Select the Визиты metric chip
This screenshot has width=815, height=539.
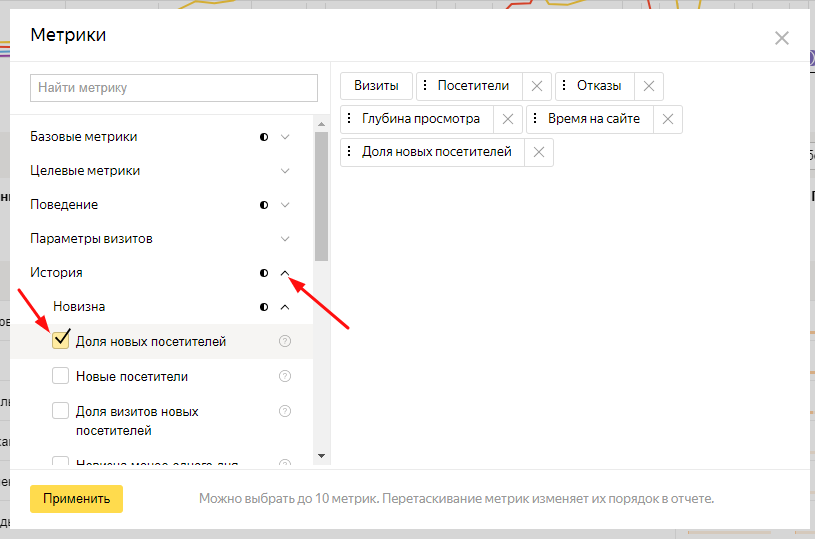376,86
